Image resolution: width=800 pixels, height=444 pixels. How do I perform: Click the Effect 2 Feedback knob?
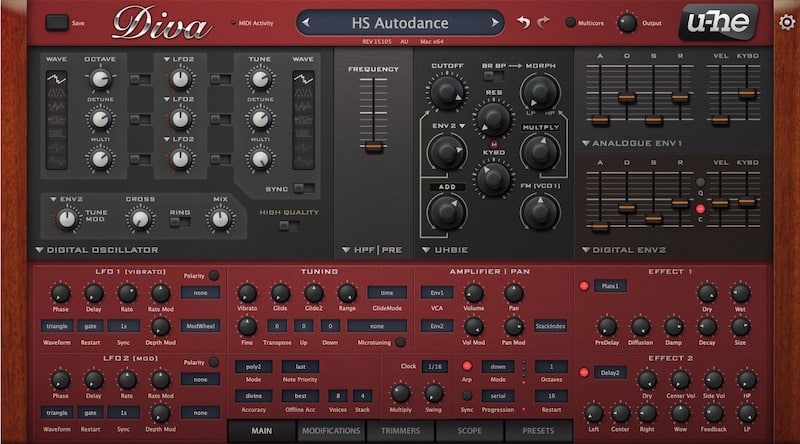click(713, 414)
